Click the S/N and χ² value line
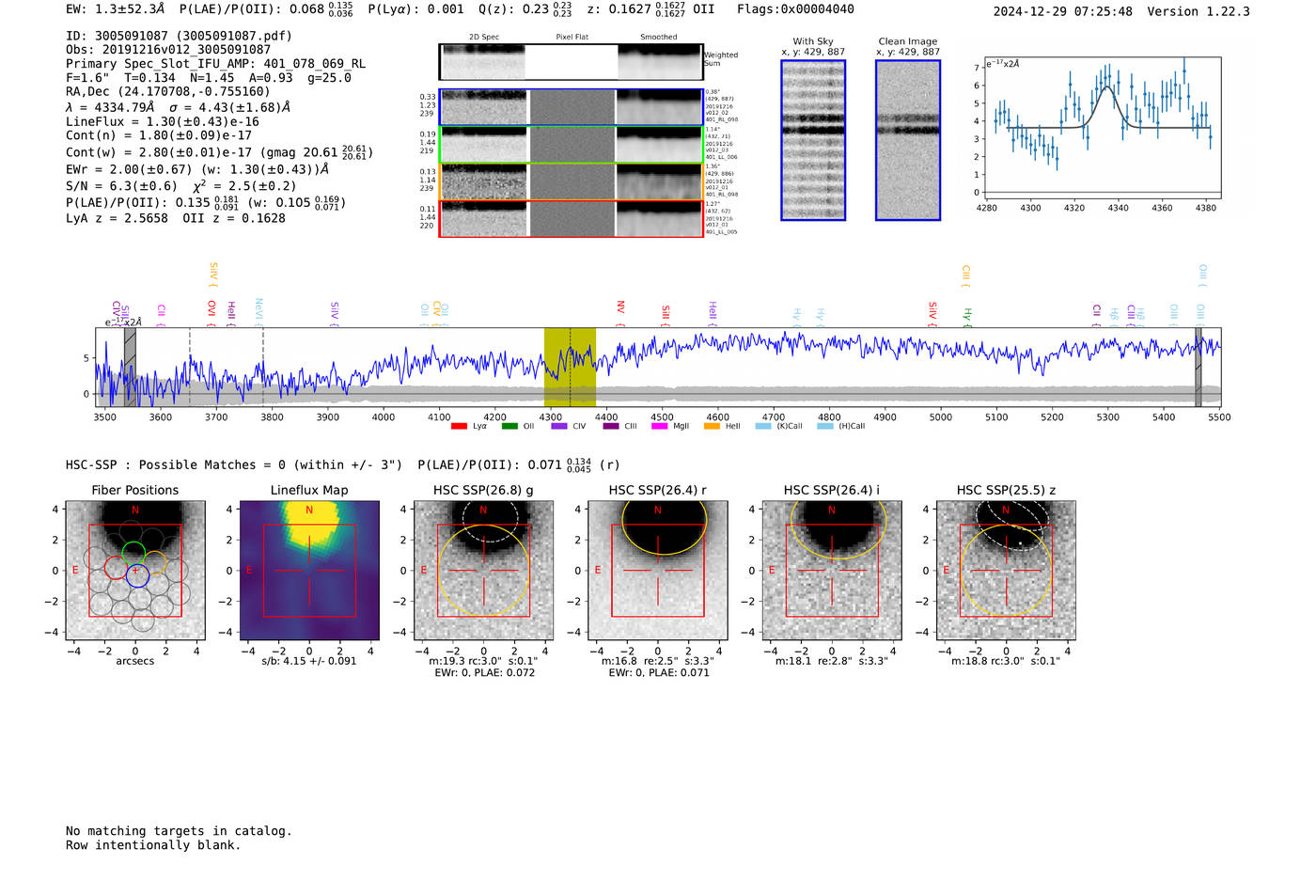Viewport: 1316px width, 896px height. 181,185
